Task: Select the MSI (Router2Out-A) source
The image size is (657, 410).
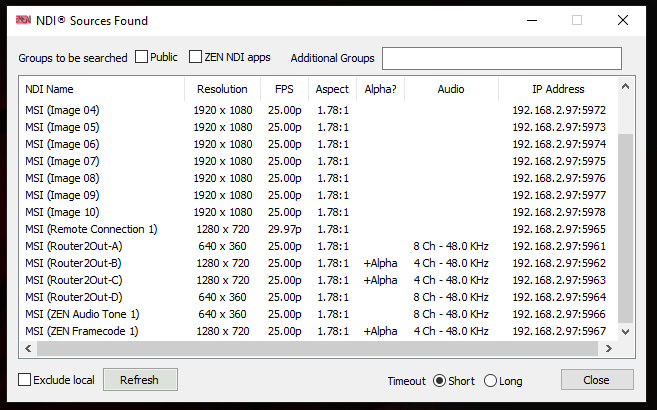Action: [x=316, y=246]
